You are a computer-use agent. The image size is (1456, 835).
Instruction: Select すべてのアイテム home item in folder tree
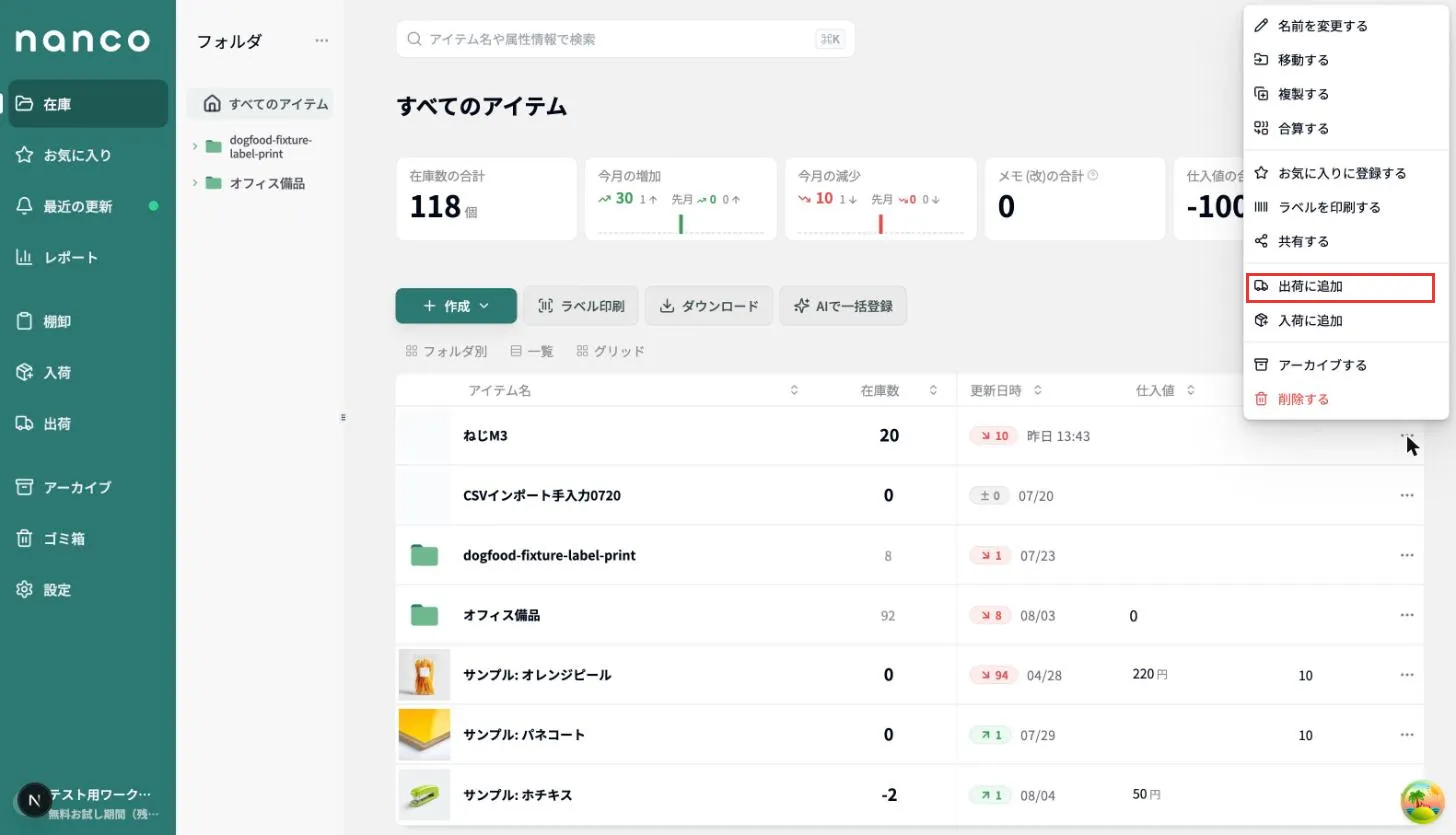(x=260, y=104)
